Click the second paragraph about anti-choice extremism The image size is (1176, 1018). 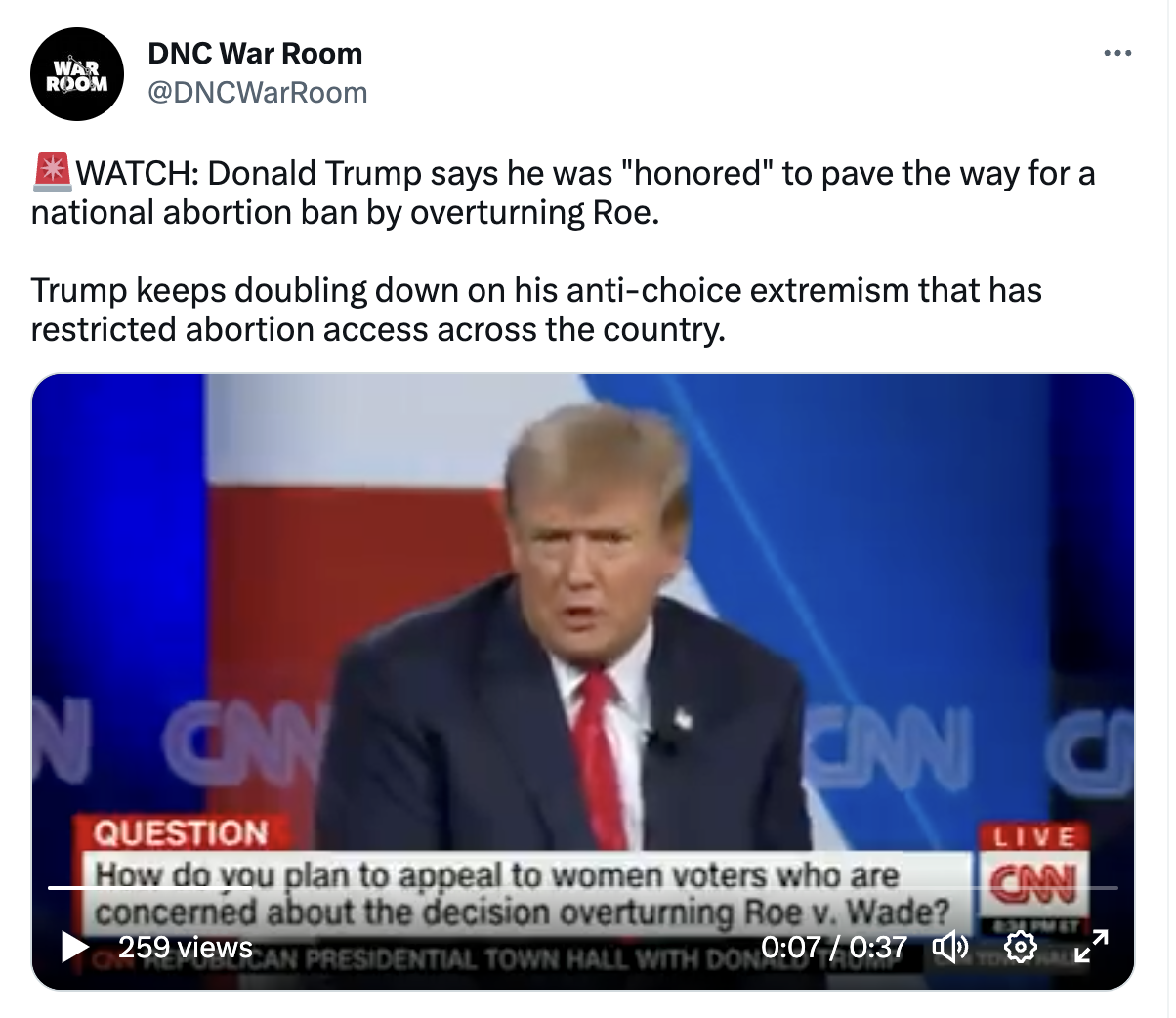(536, 310)
